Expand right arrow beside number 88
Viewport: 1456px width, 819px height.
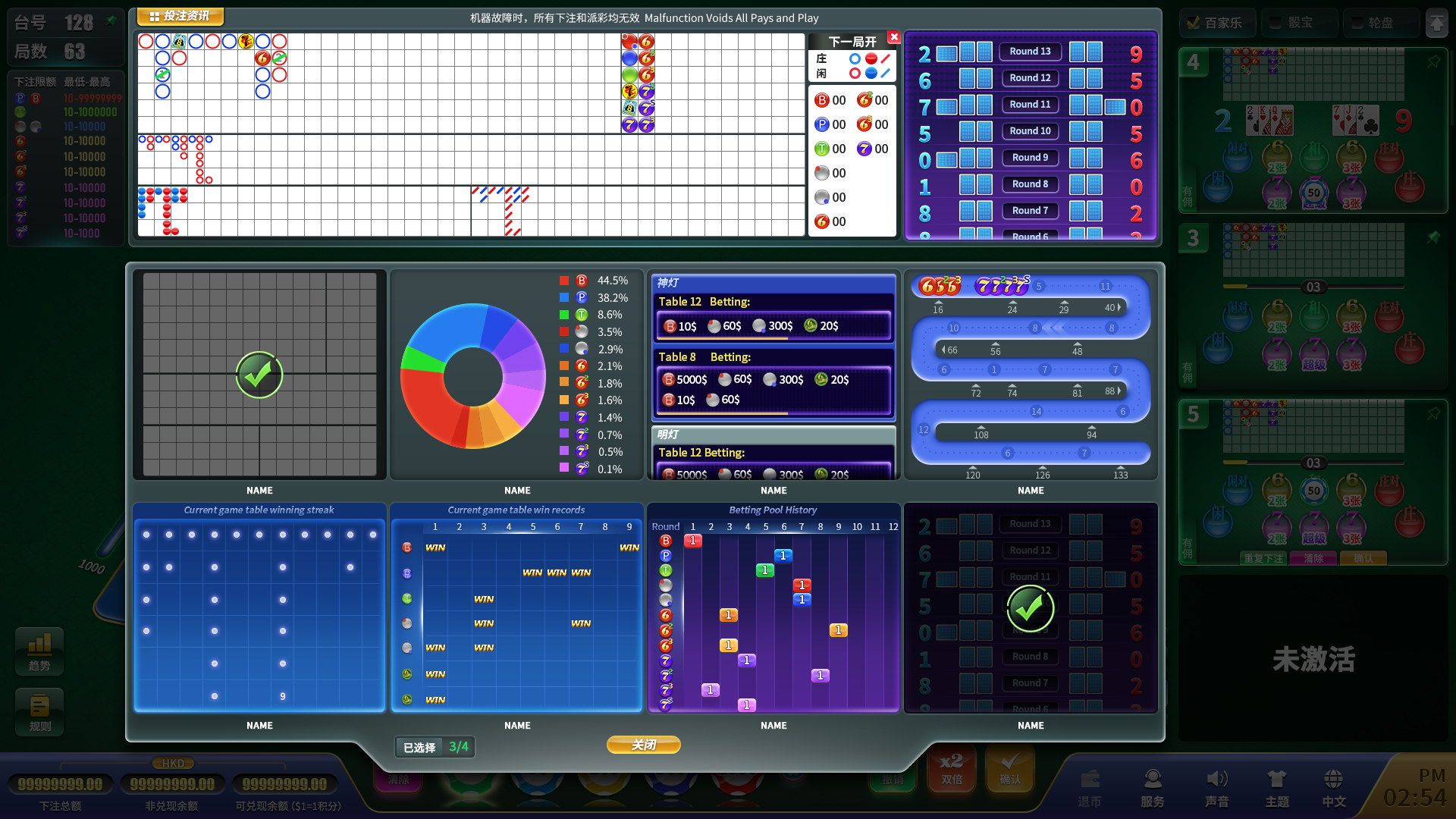[x=1119, y=391]
